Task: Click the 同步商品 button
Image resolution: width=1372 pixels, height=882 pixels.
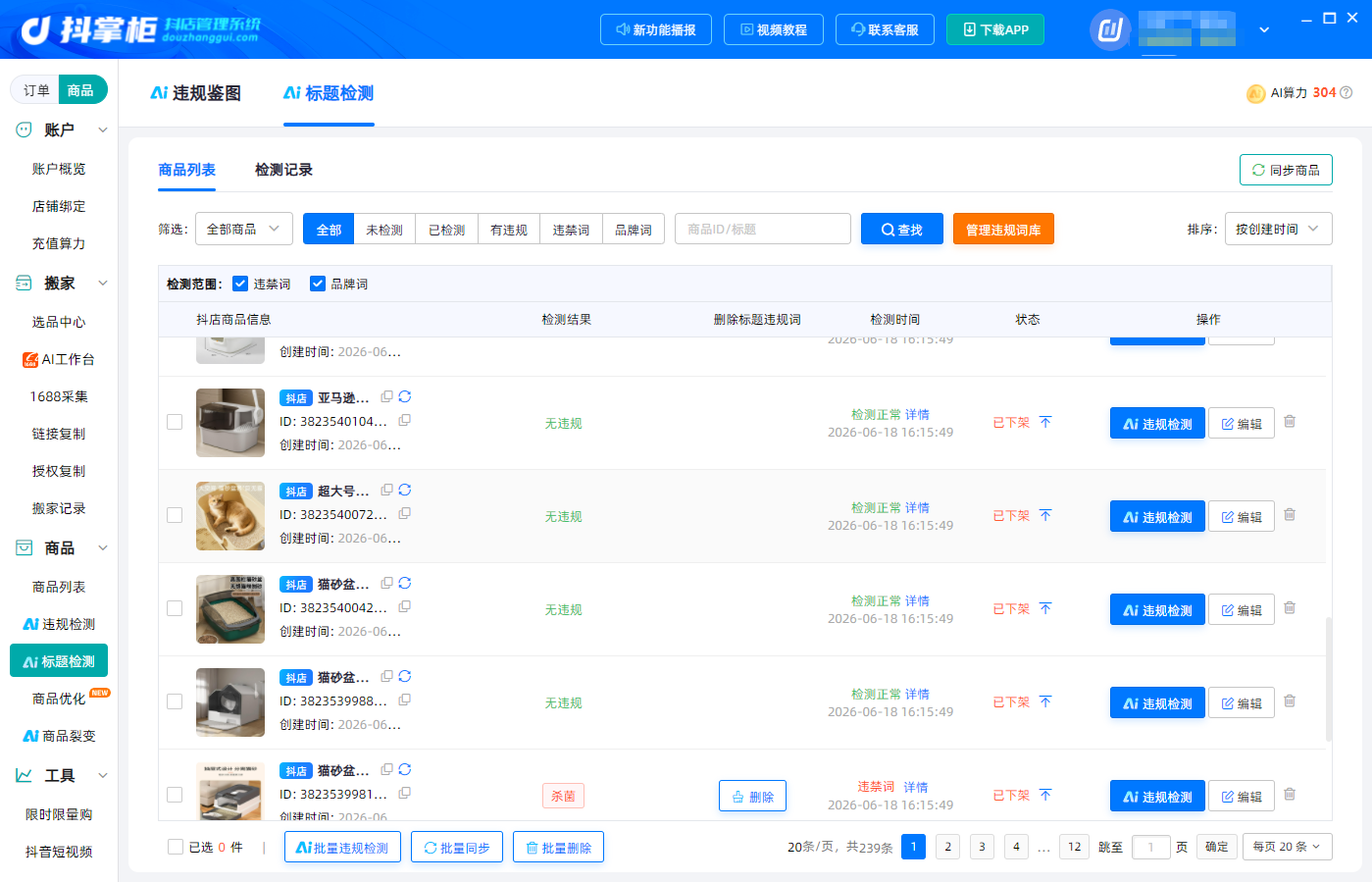Action: tap(1286, 170)
